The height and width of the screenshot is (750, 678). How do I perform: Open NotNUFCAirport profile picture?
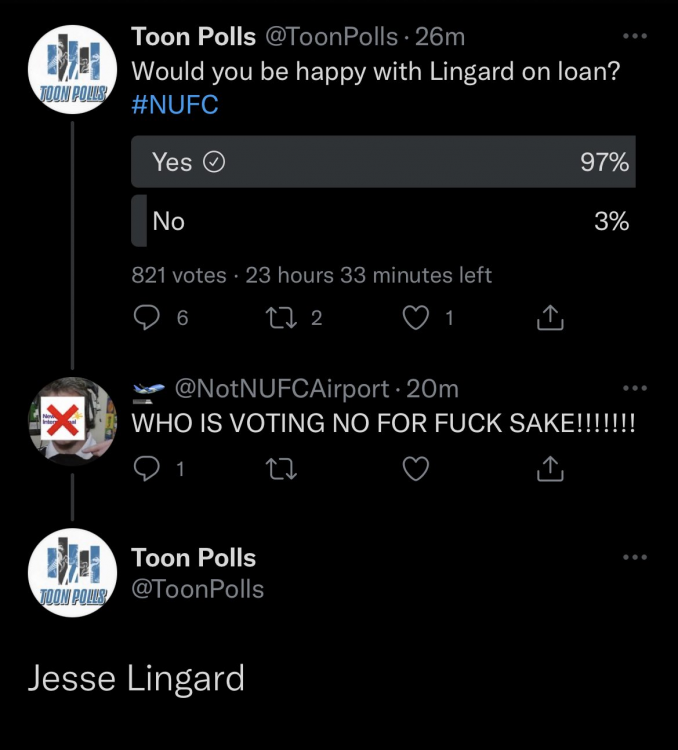click(x=72, y=421)
